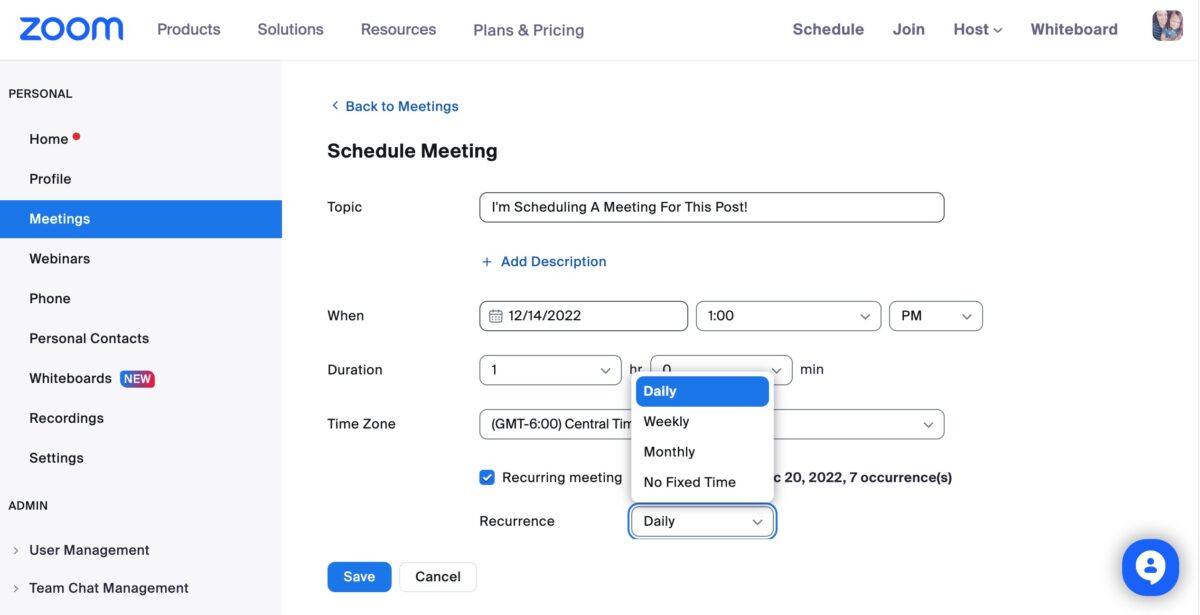Cancel scheduling the meeting
The height and width of the screenshot is (615, 1200).
438,577
